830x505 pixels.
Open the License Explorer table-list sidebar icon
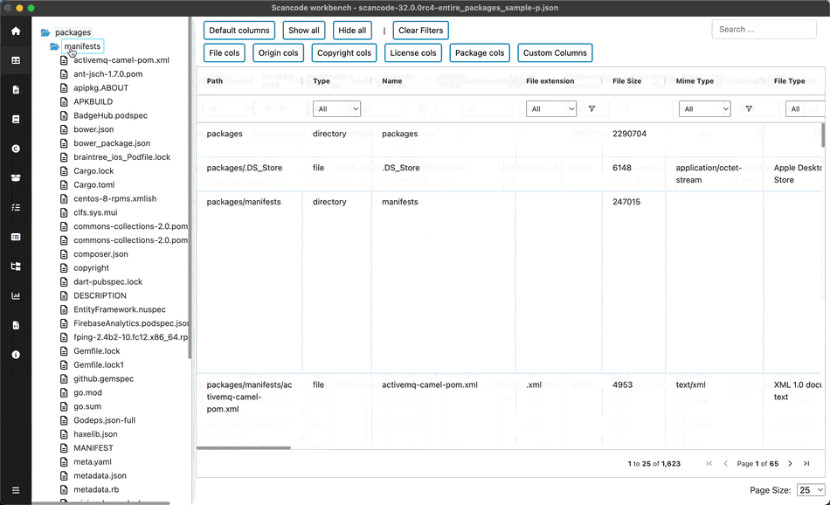coord(16,237)
